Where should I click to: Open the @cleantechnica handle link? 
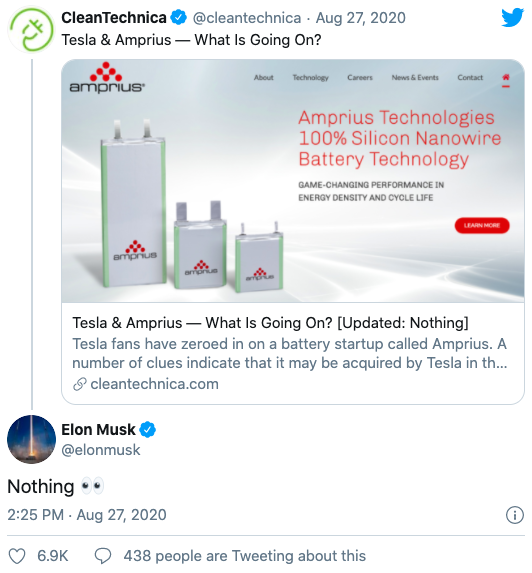point(247,18)
